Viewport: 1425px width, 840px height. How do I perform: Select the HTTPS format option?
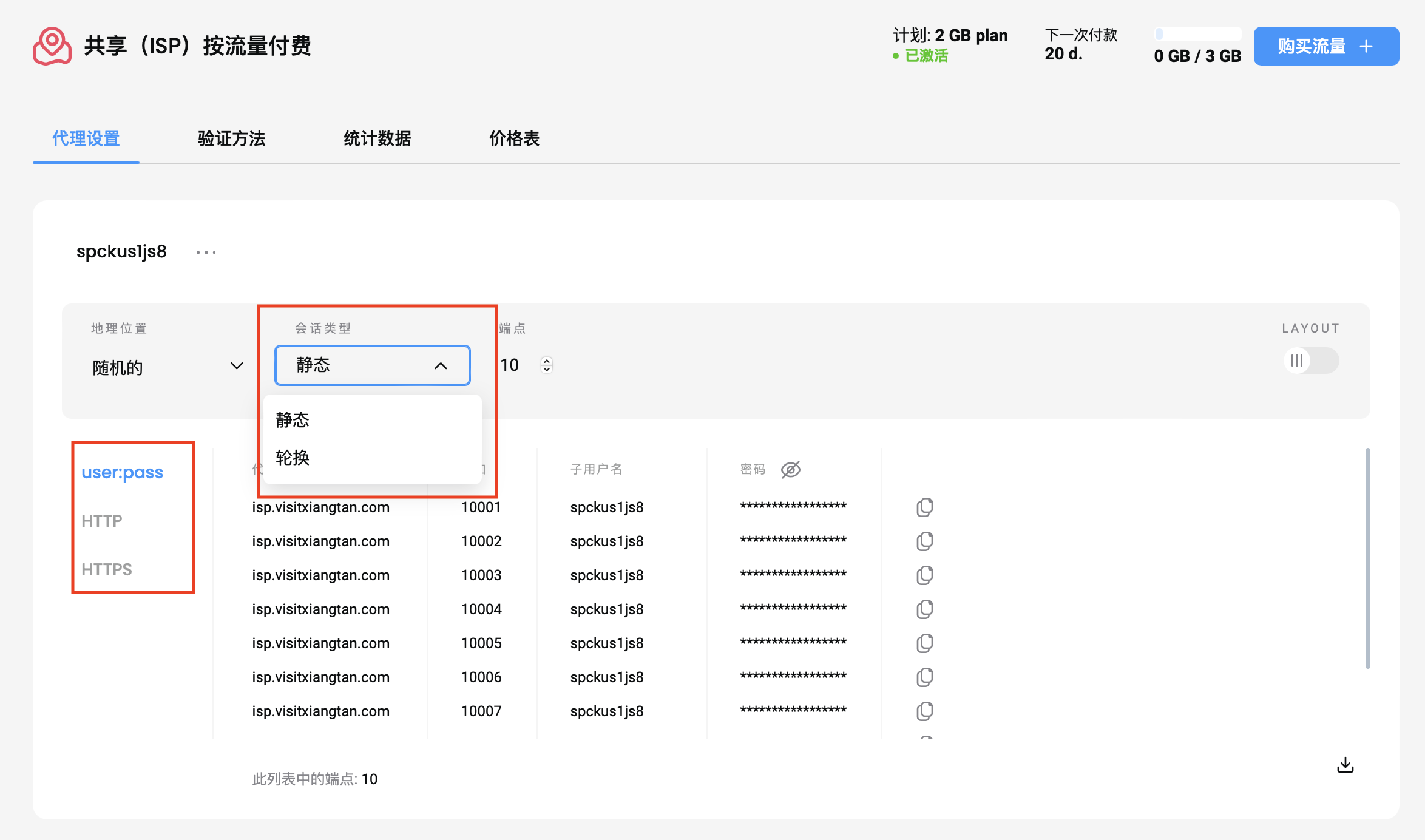pyautogui.click(x=106, y=569)
